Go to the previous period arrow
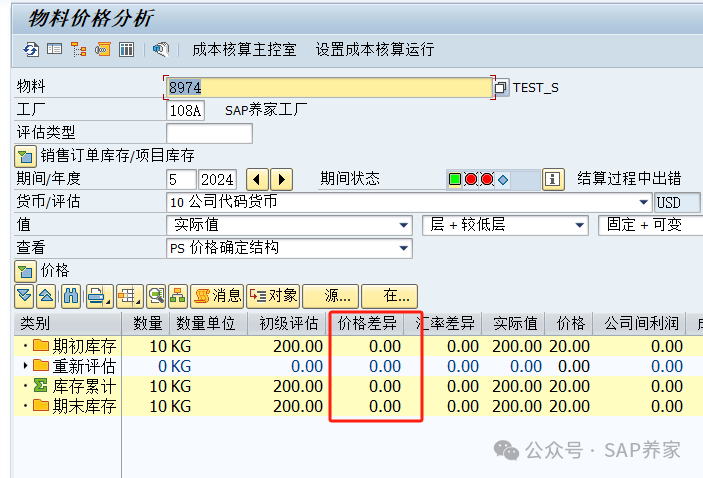Viewport: 703px width, 478px height. [257, 180]
